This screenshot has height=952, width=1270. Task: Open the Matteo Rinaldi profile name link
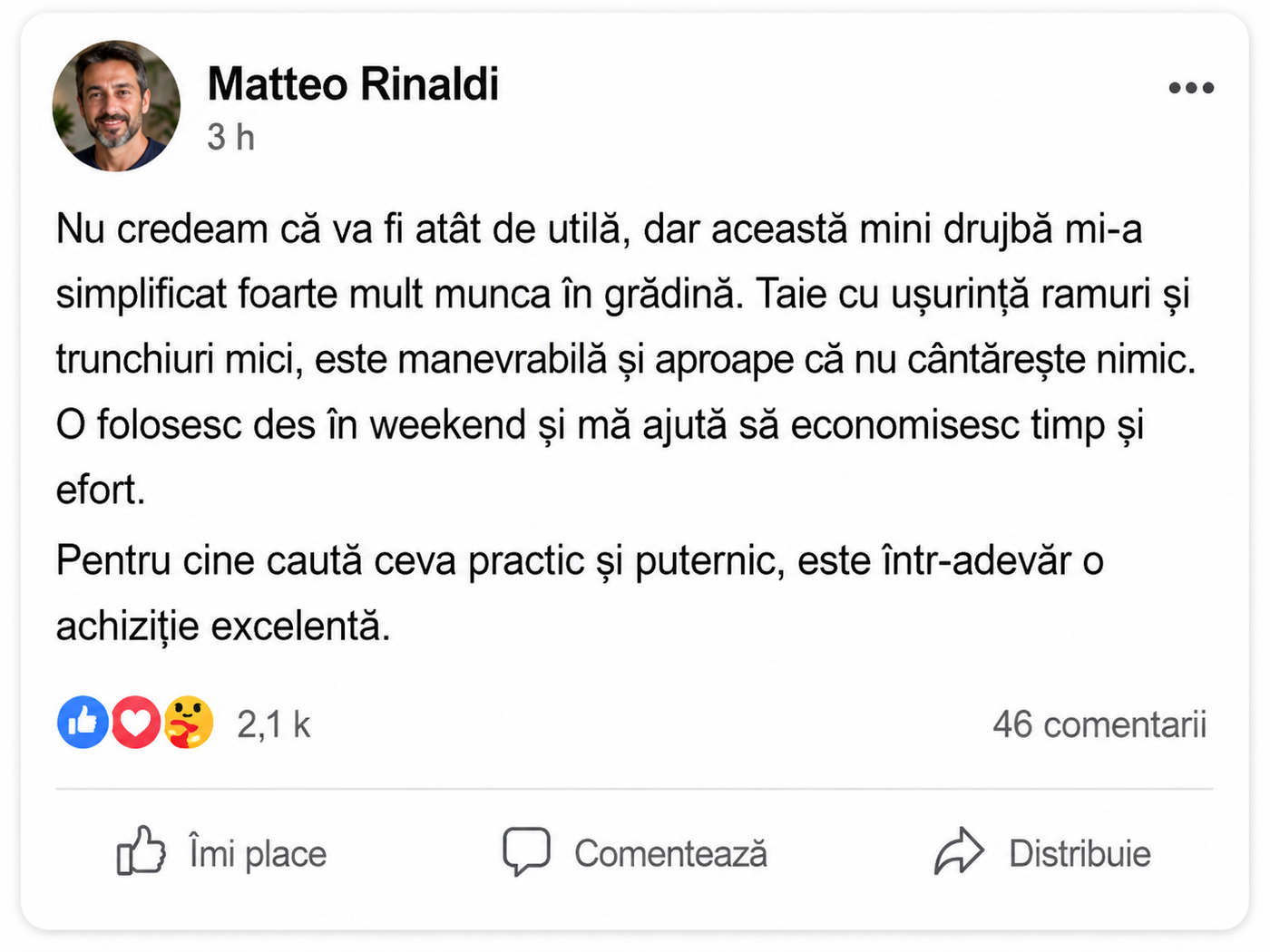click(x=353, y=84)
